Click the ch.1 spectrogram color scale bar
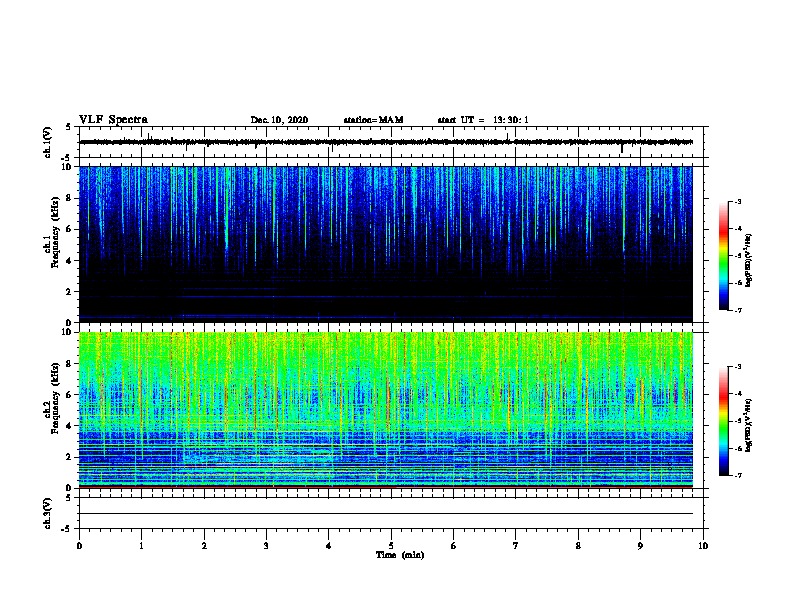Viewport: 792px width, 612px height. tap(723, 256)
